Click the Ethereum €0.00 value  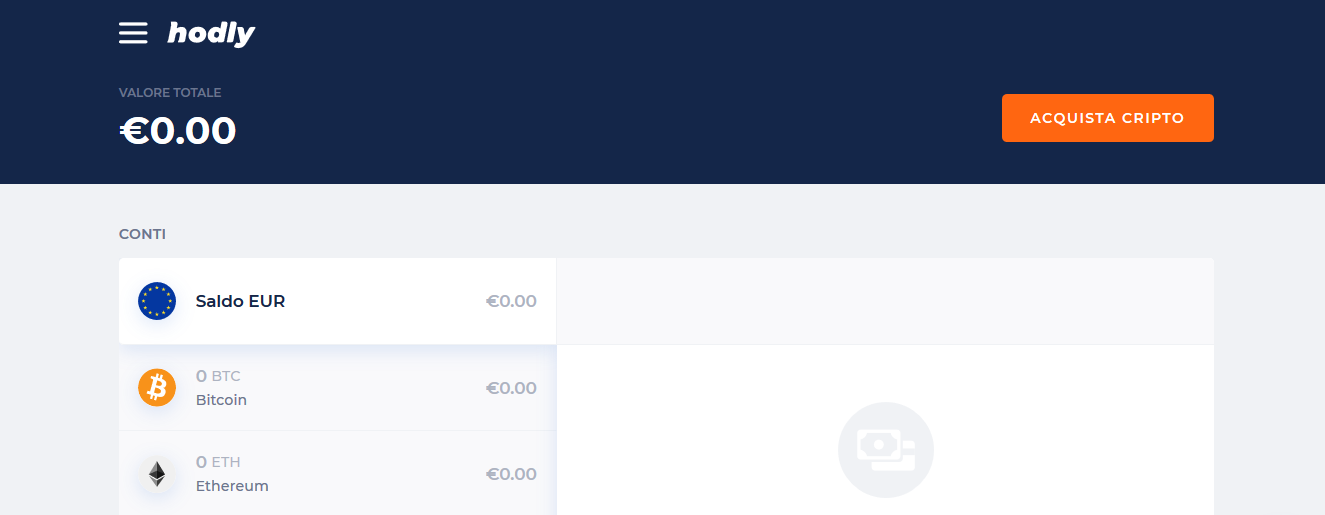pyautogui.click(x=511, y=474)
